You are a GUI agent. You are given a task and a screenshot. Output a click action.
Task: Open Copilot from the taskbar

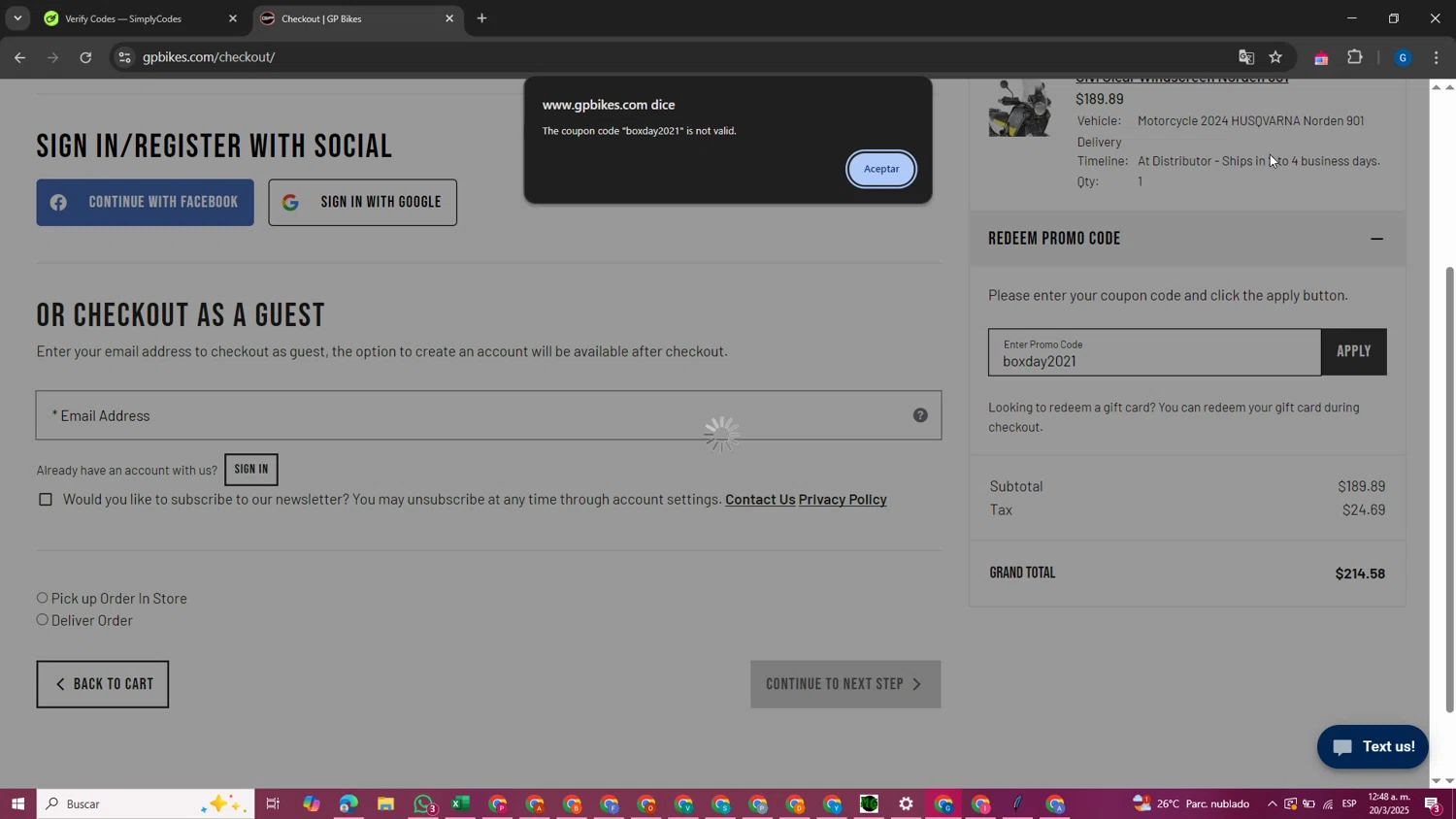coord(311,803)
